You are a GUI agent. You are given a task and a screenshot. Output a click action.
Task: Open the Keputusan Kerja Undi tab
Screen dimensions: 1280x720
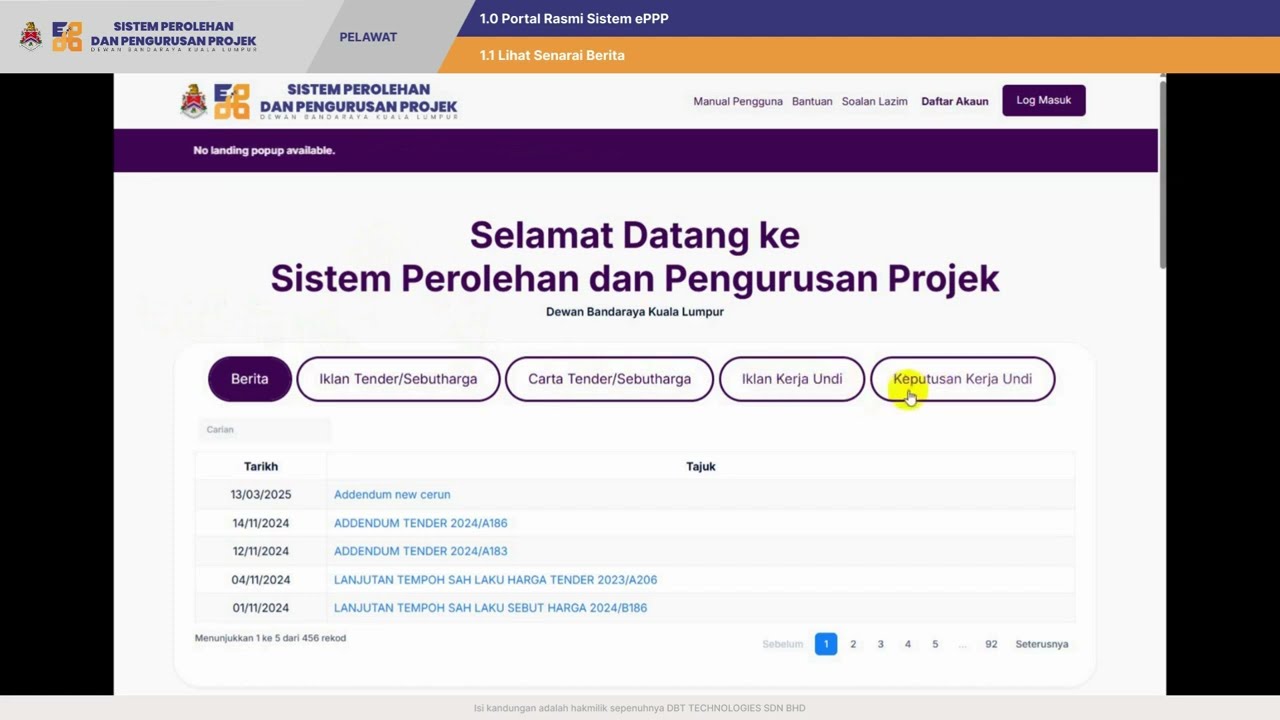point(962,379)
